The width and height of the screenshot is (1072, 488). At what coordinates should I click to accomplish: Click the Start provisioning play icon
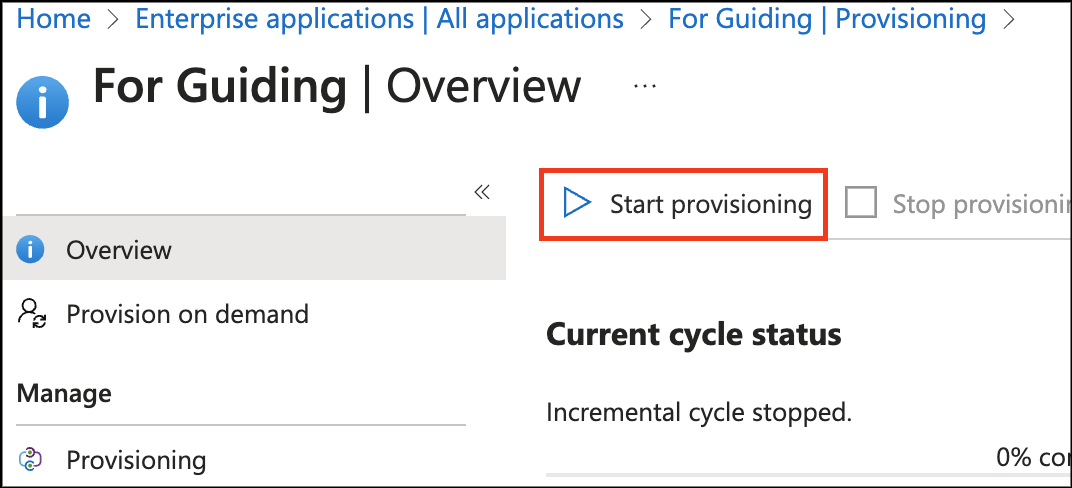click(577, 204)
